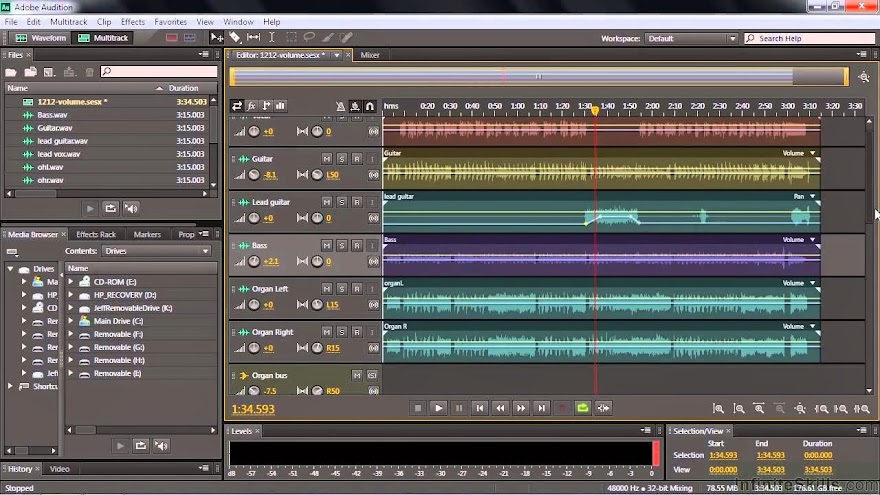Screen dimensions: 880x495
Task: Arm Organ Right track for record
Action: tap(356, 332)
